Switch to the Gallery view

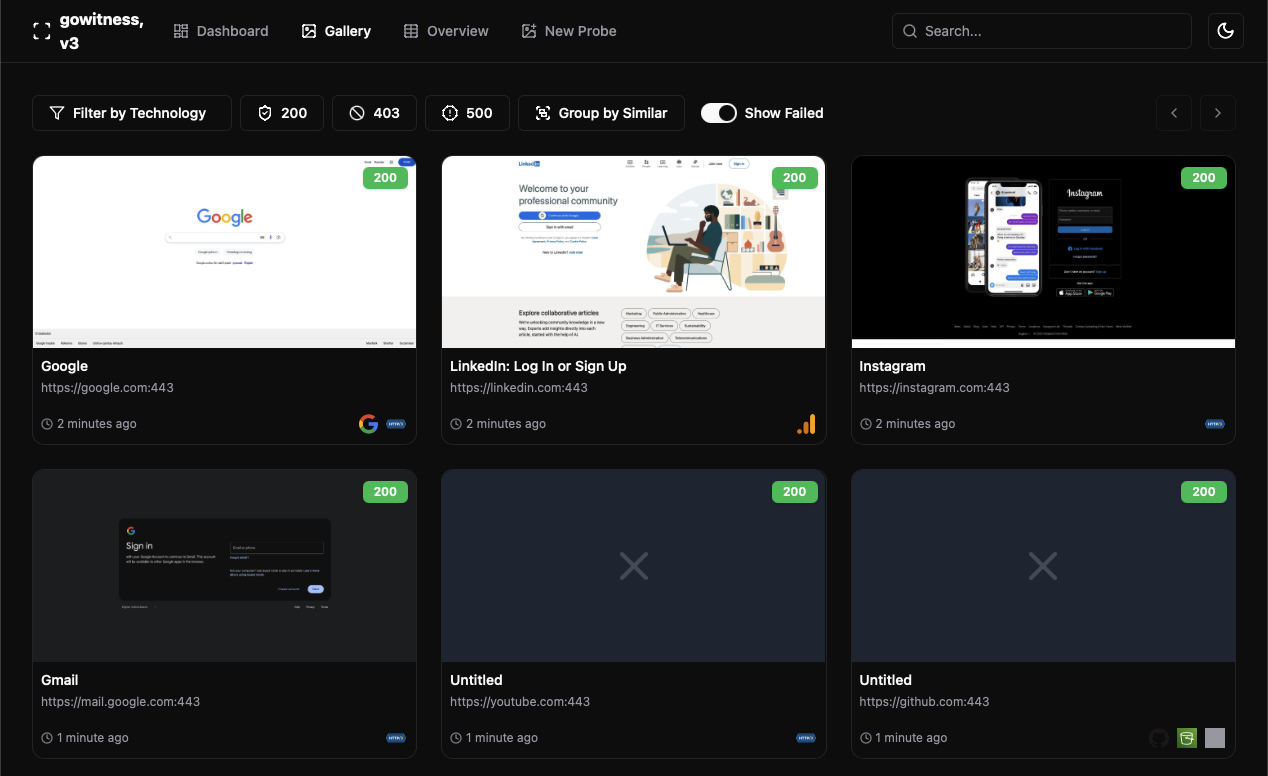click(336, 31)
